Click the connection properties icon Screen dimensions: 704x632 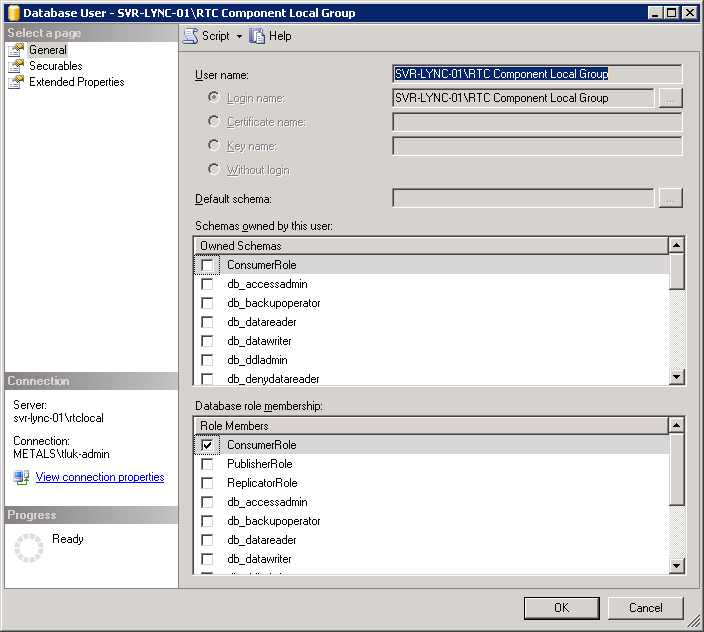click(21, 477)
